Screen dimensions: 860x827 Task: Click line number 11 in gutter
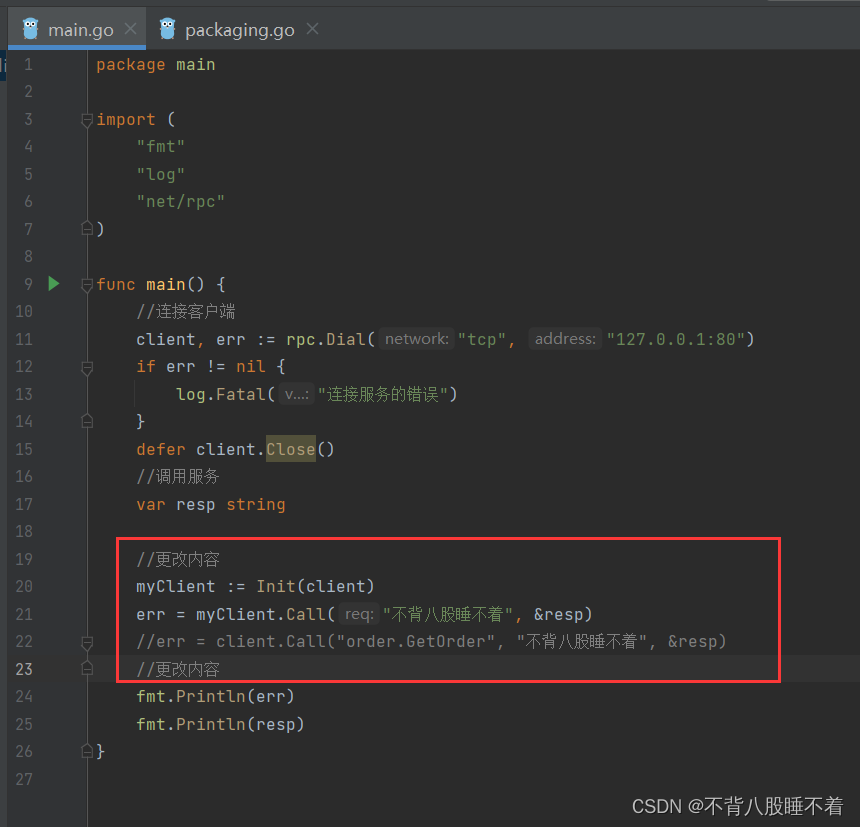tap(24, 339)
